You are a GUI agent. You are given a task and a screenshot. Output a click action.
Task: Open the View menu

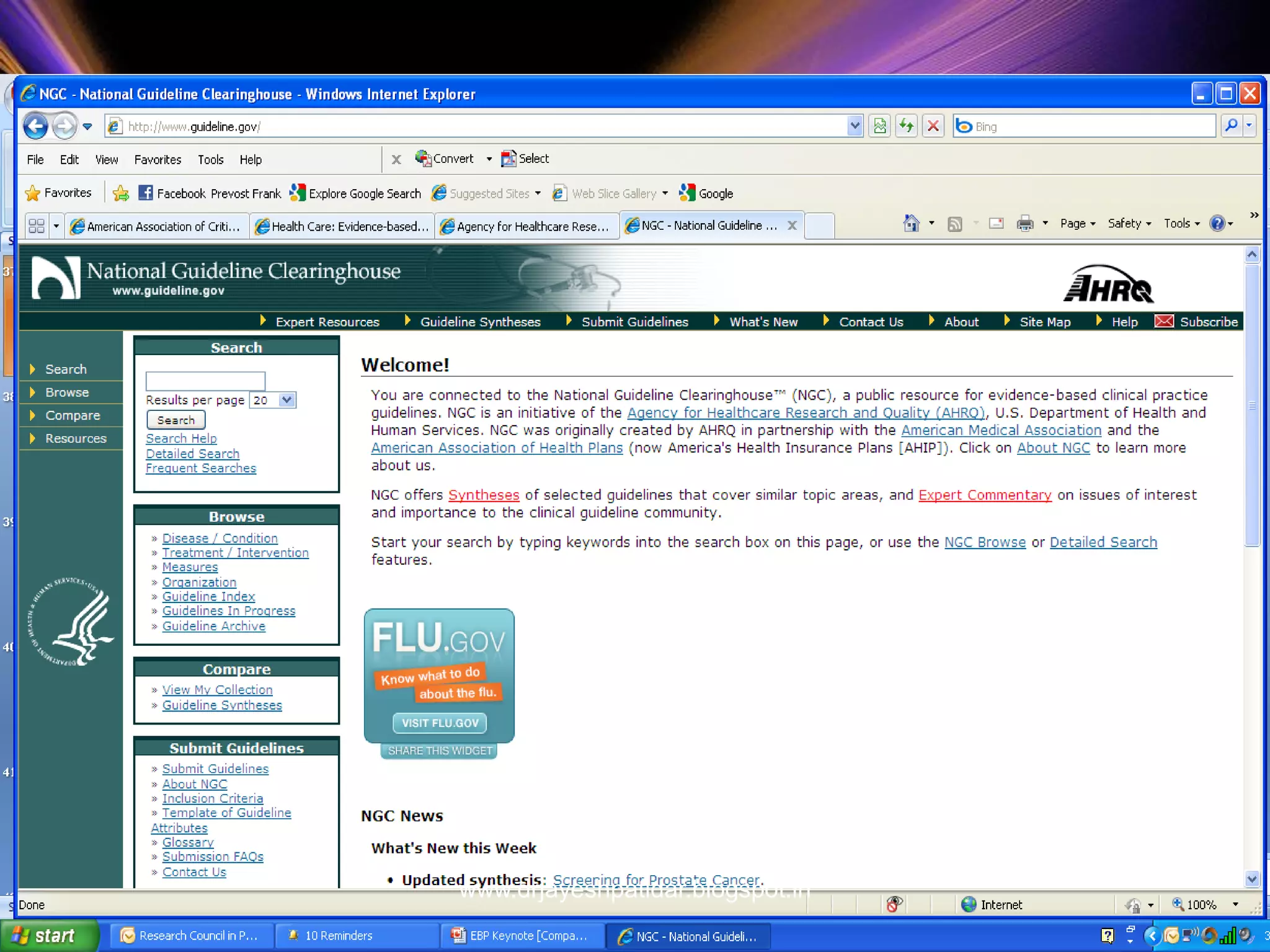[x=107, y=160]
